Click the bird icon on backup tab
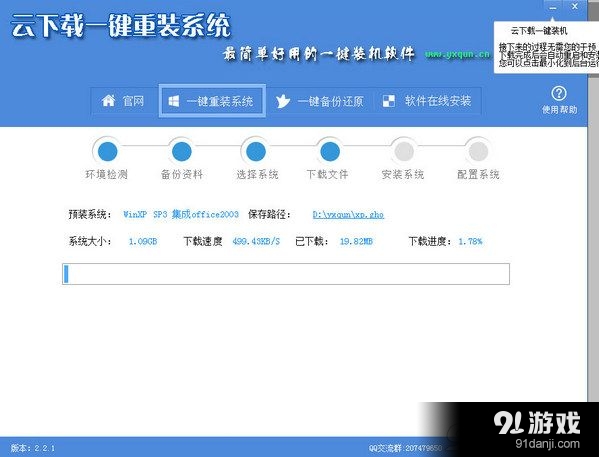 (x=283, y=101)
